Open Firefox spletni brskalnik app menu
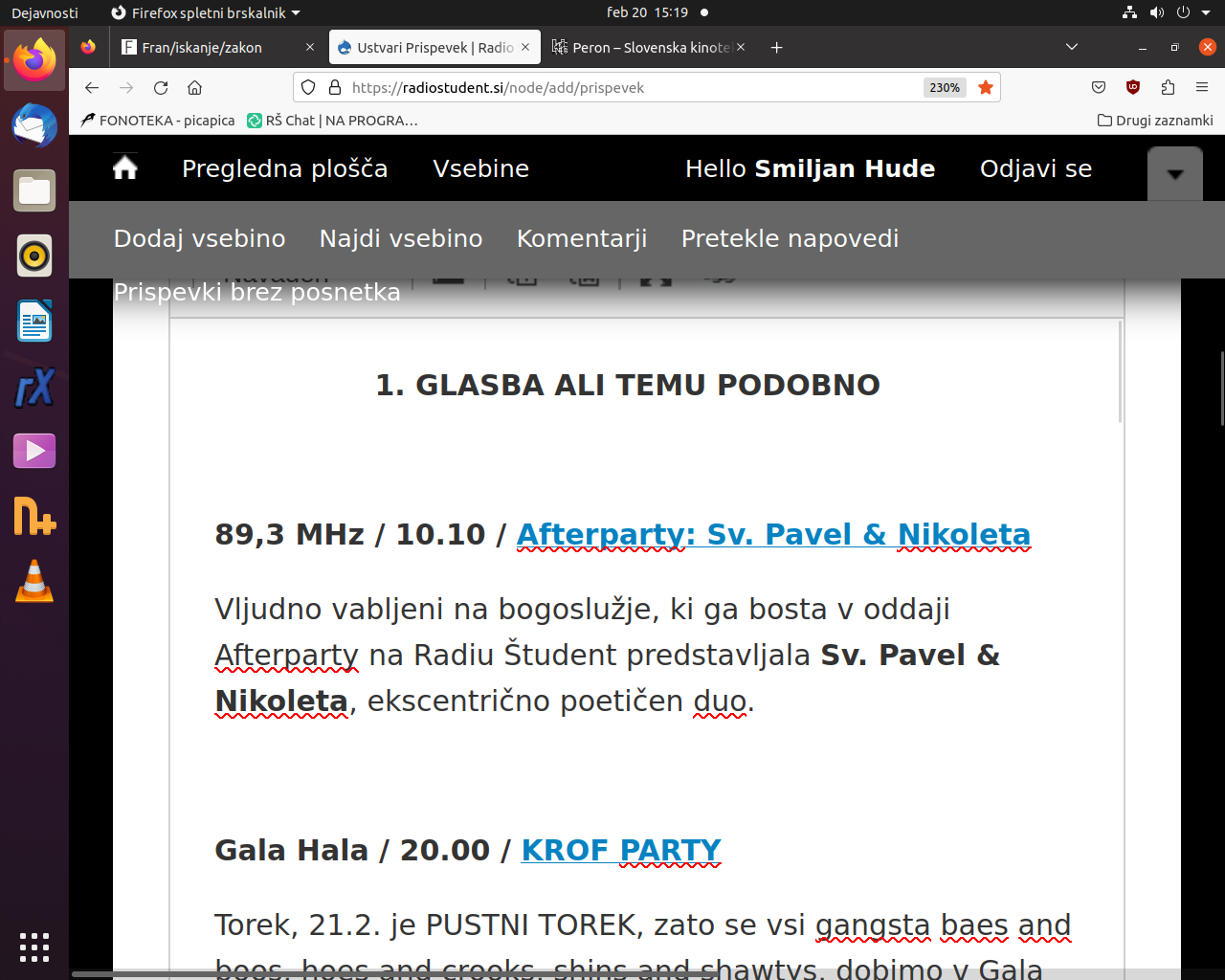This screenshot has width=1225, height=980. (206, 12)
